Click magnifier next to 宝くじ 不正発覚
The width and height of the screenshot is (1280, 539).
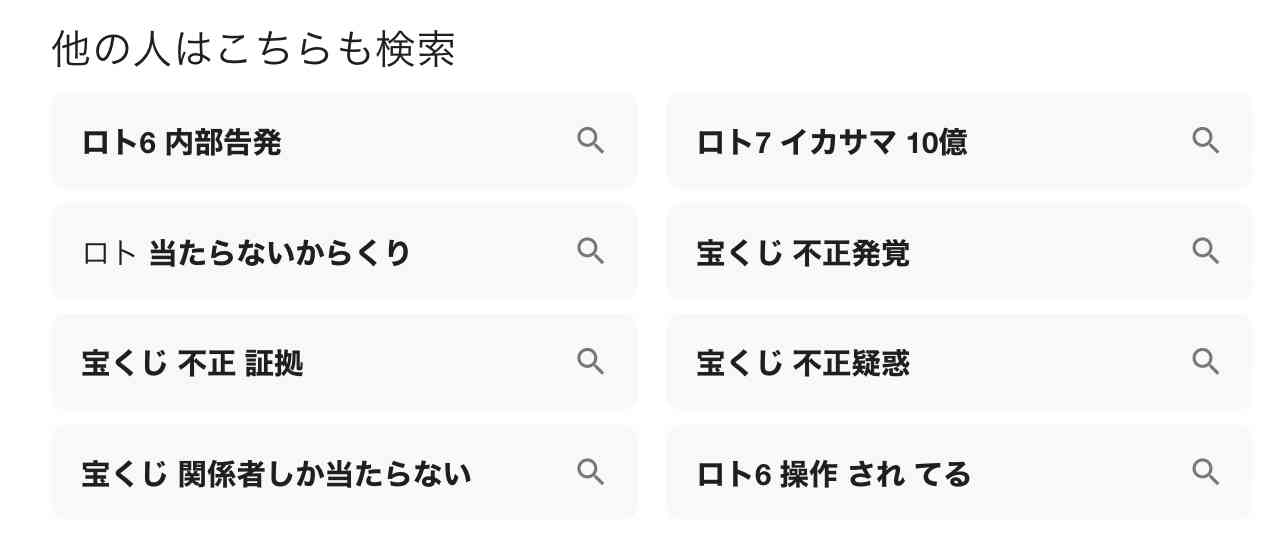(1206, 251)
